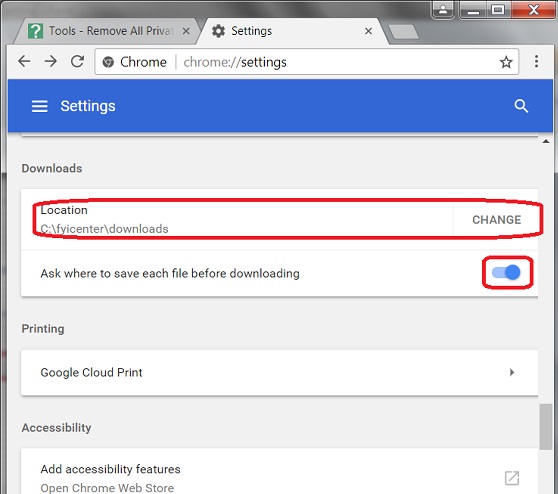Click the browser forward arrow
The width and height of the screenshot is (558, 494).
tap(51, 62)
